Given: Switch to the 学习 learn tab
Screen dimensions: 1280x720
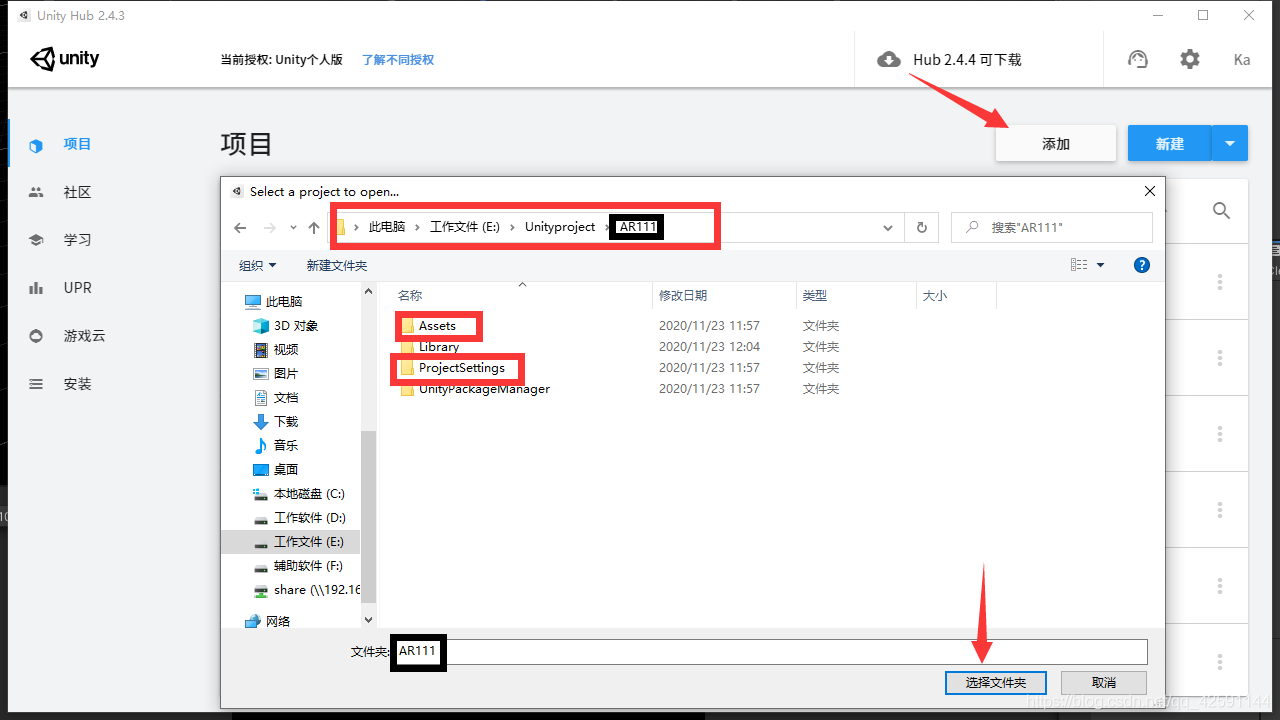Looking at the screenshot, I should point(77,240).
